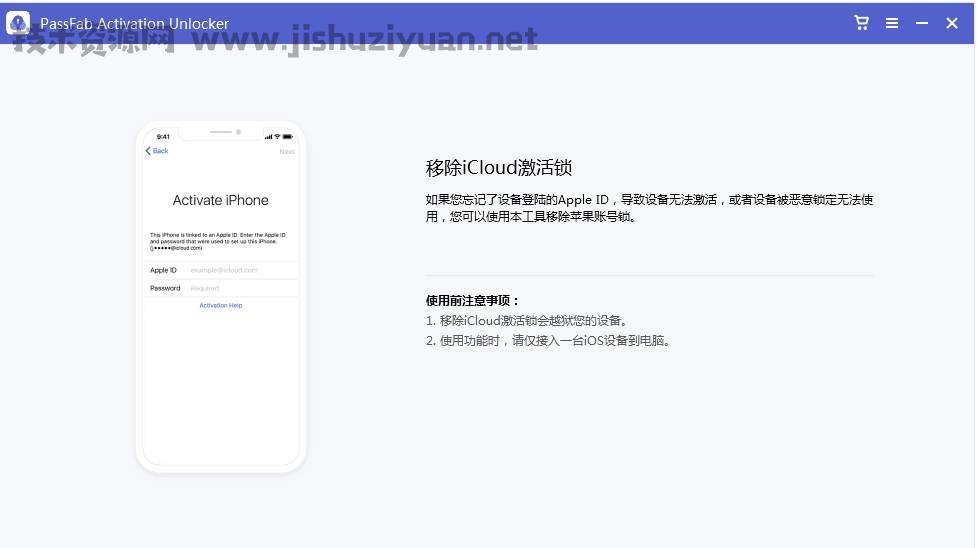Screen dimensions: 977x548
Task: Open the shopping cart purchase icon
Action: pyautogui.click(x=862, y=23)
